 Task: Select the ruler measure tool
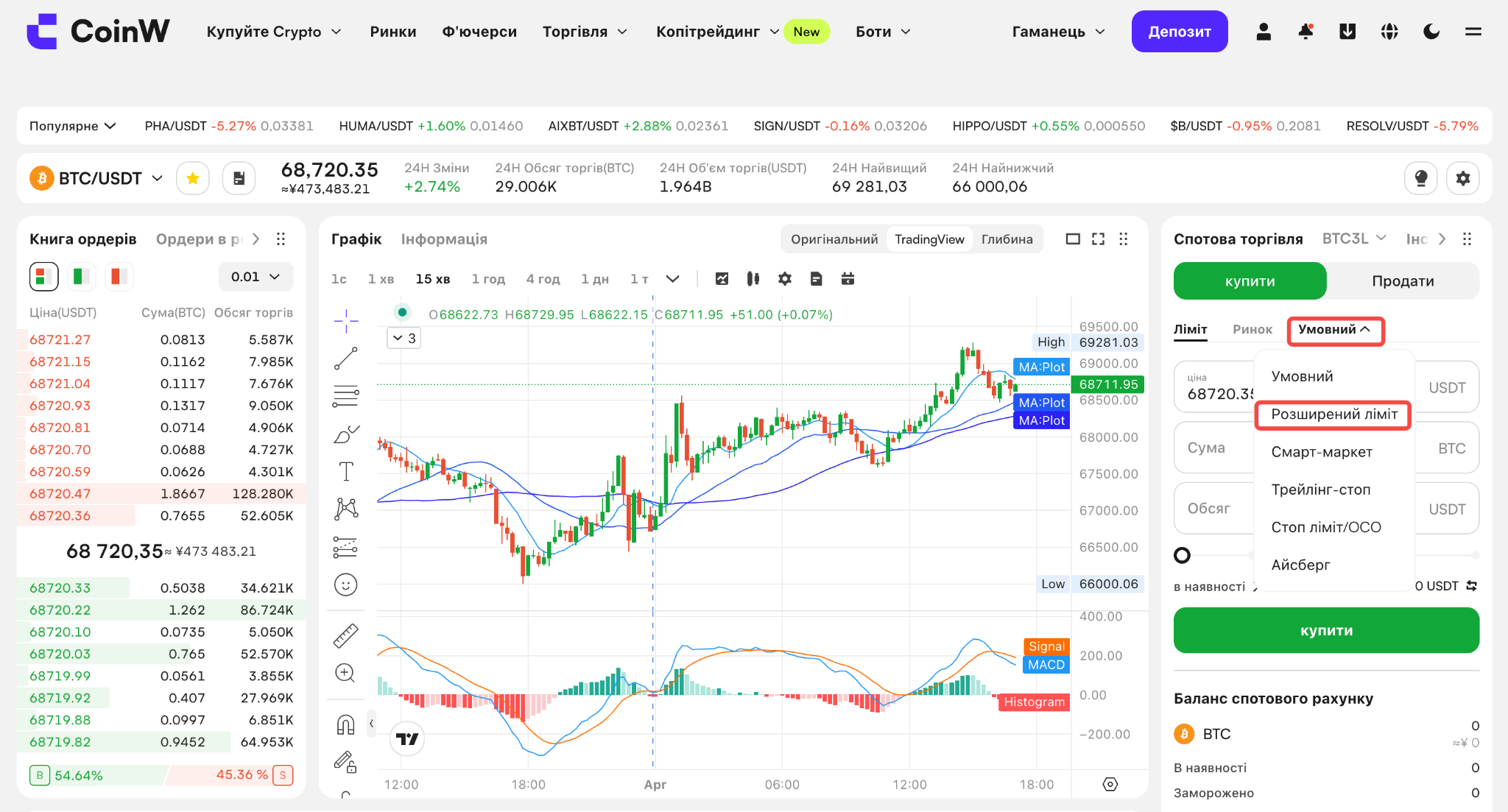(x=345, y=635)
